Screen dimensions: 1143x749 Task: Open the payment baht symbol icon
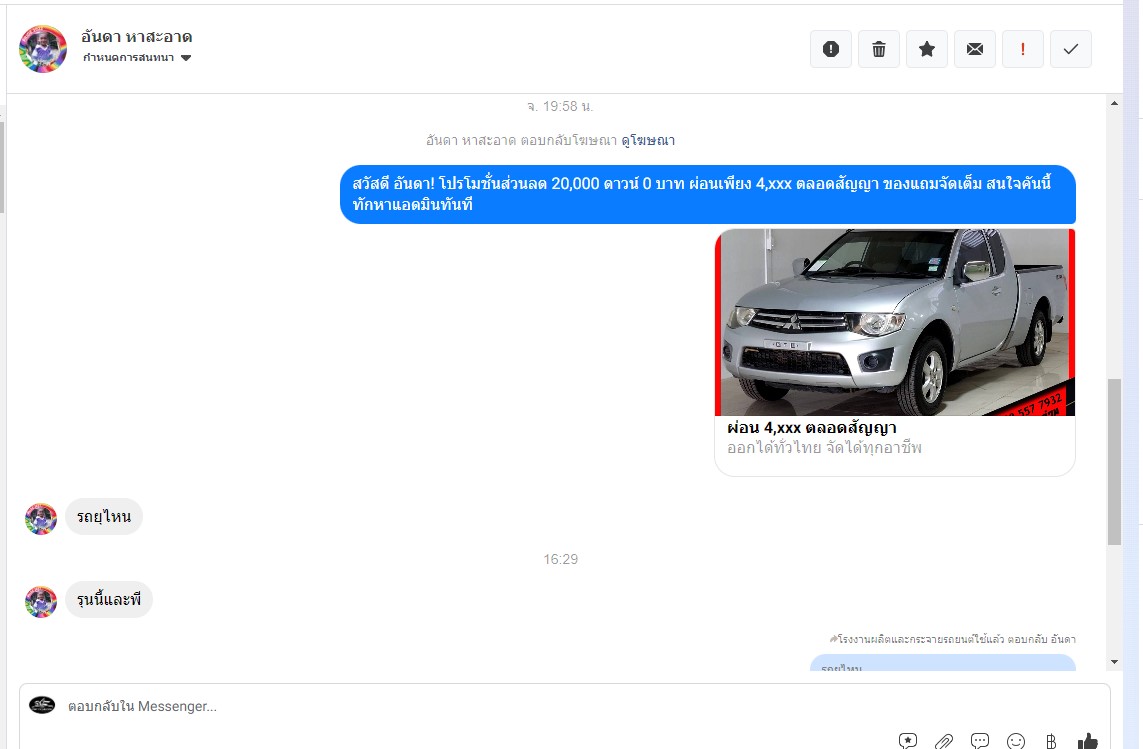(x=1051, y=741)
